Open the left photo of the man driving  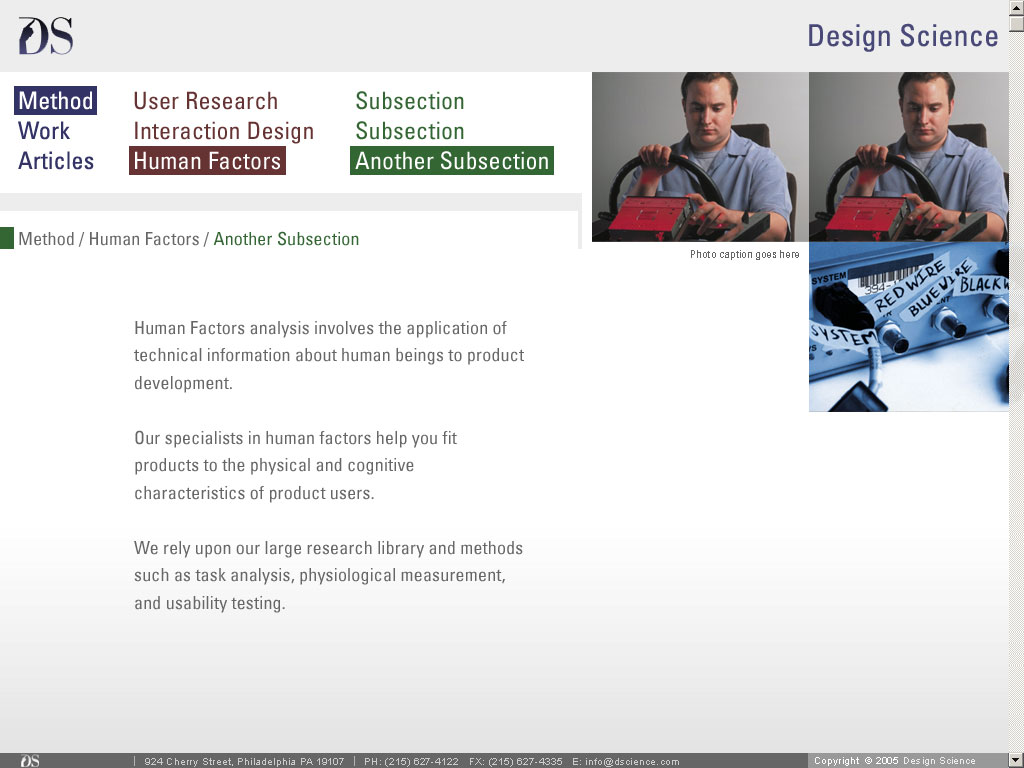(699, 156)
